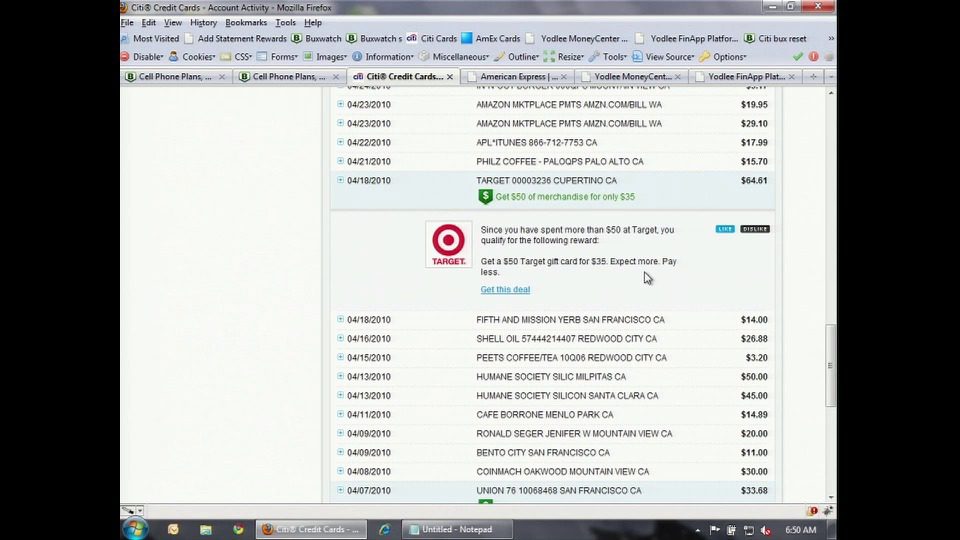Expand the PEETS COFFEE/TEA transaction
The height and width of the screenshot is (540, 960).
pos(340,357)
